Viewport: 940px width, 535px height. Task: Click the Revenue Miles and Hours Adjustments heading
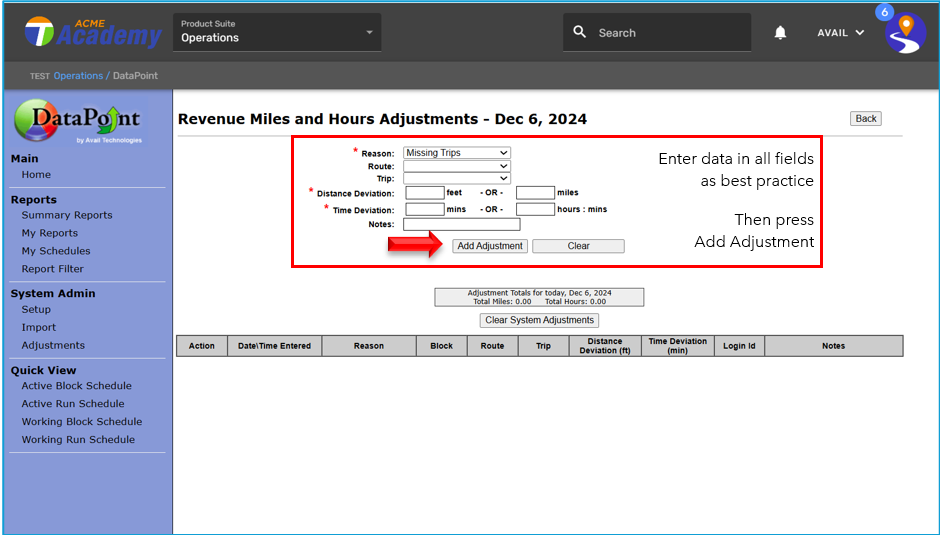(x=382, y=119)
